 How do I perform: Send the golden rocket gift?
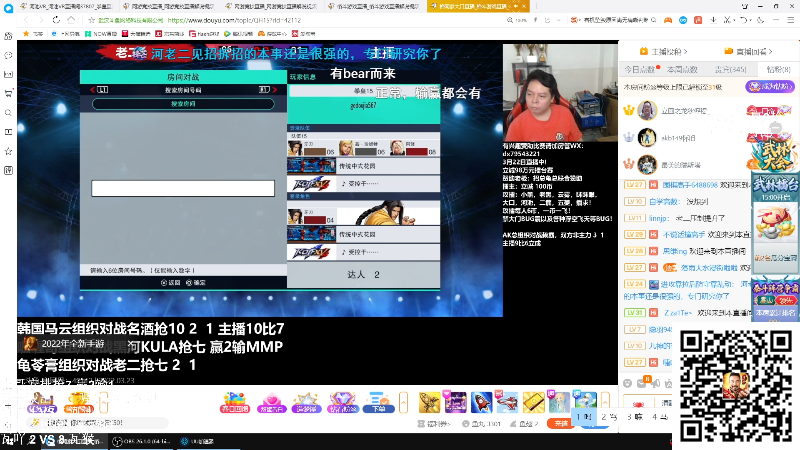click(x=430, y=403)
